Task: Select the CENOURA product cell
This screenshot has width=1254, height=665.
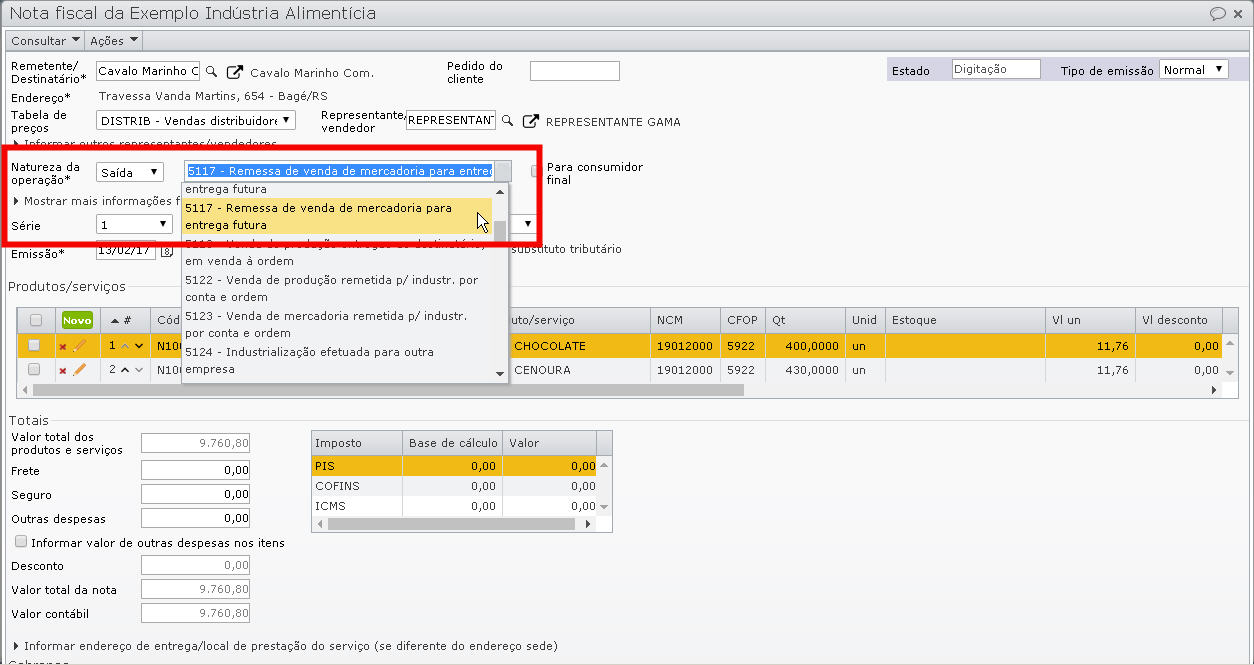Action: pos(580,370)
